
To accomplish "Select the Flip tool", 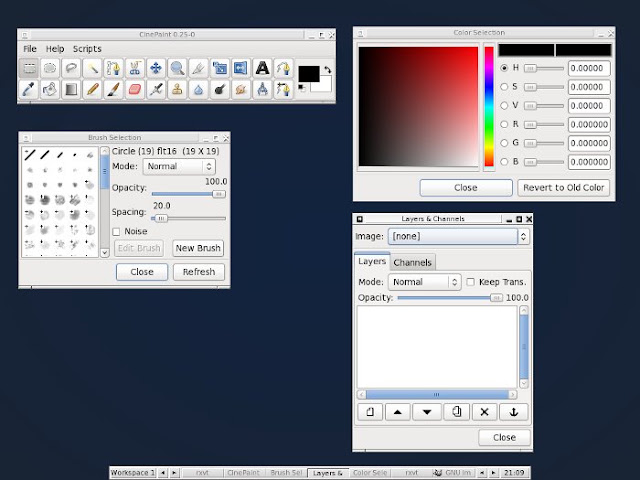I will 241,68.
